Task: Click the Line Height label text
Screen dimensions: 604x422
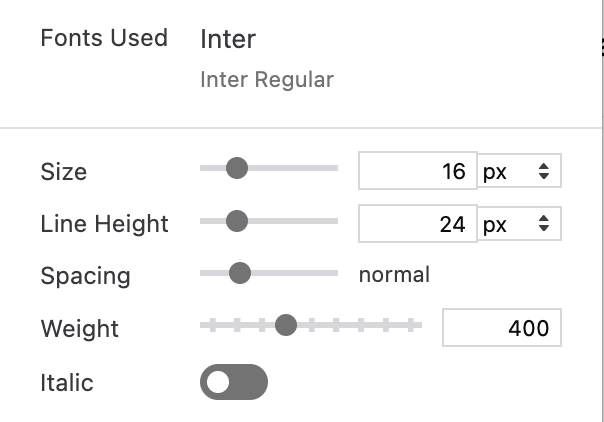Action: click(105, 224)
